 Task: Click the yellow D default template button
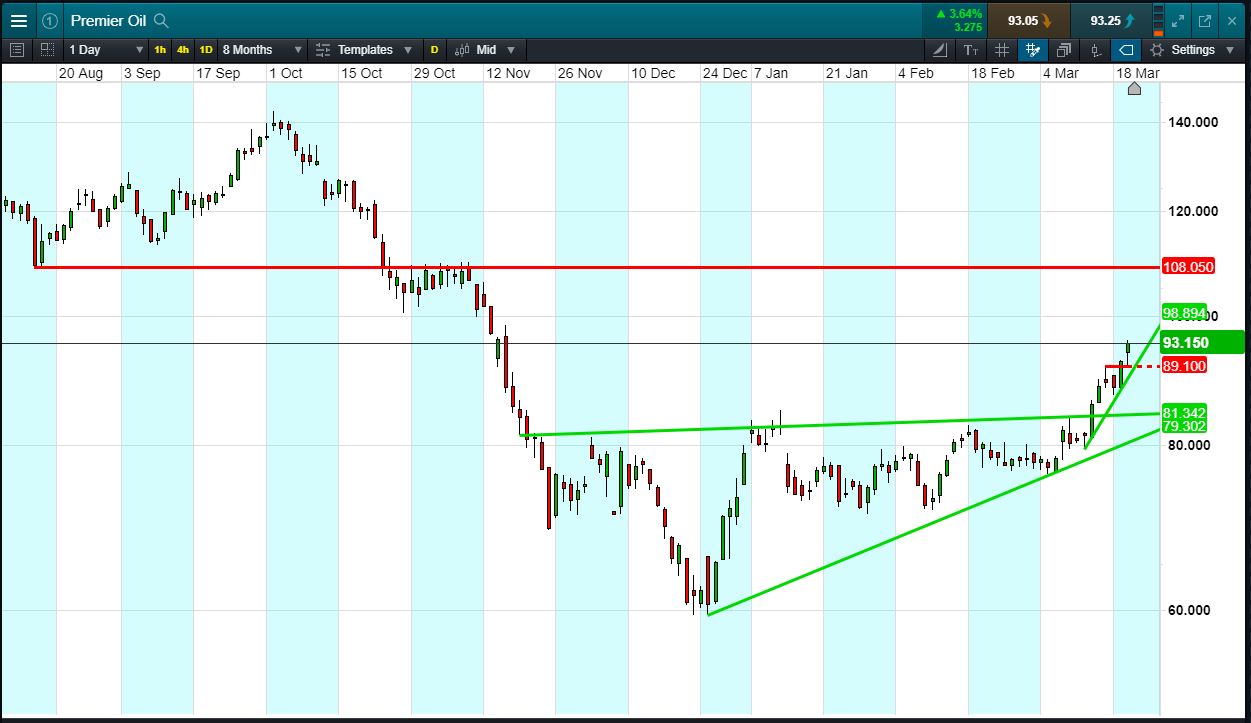click(434, 49)
